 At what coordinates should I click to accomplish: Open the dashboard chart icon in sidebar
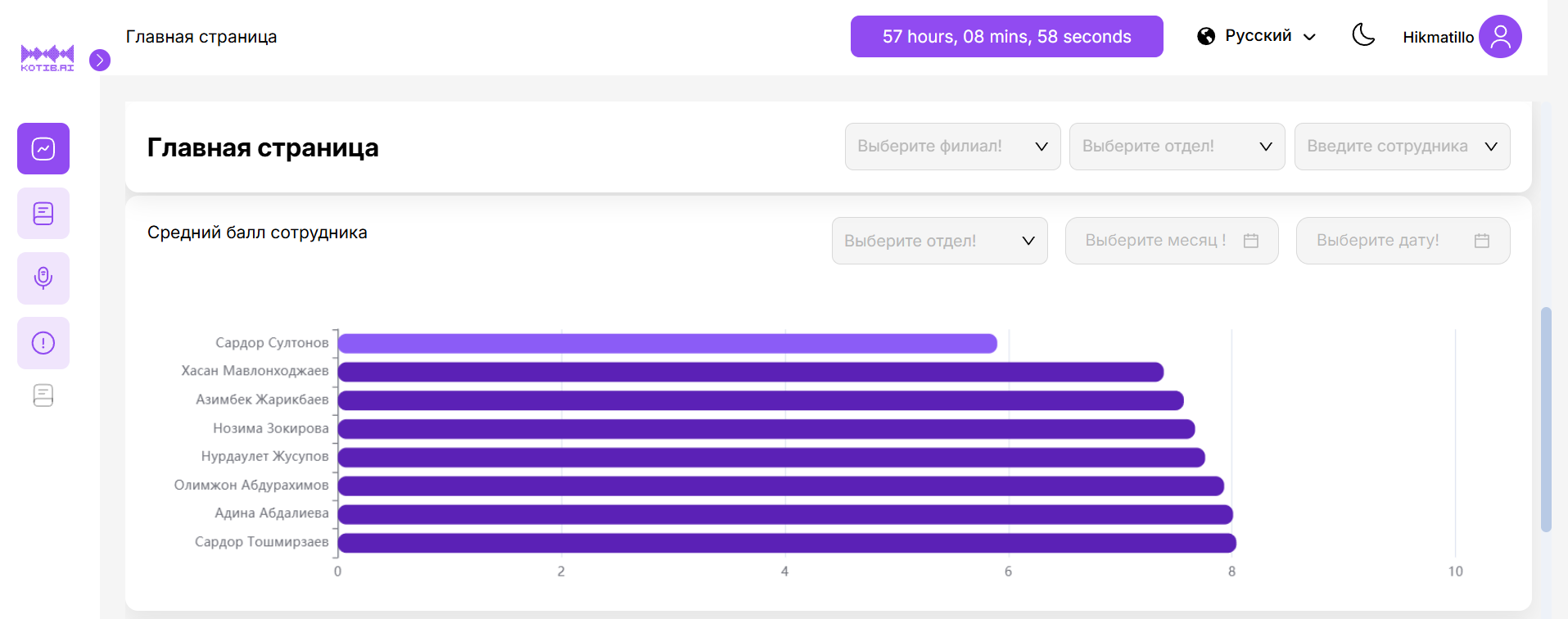click(43, 148)
